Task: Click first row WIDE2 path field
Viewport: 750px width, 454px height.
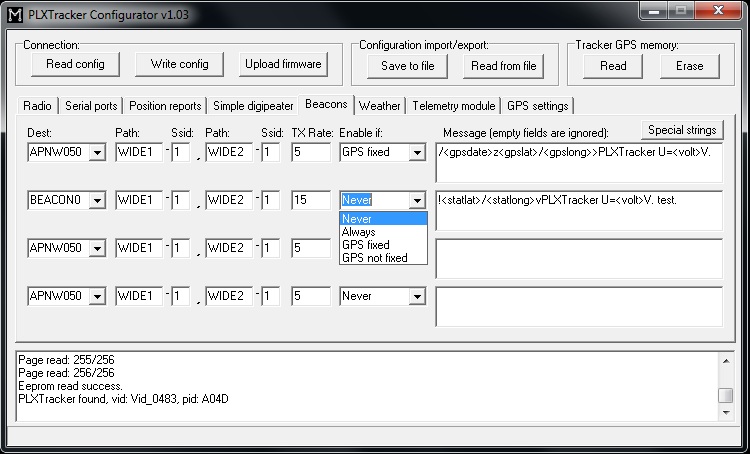Action: [x=229, y=152]
